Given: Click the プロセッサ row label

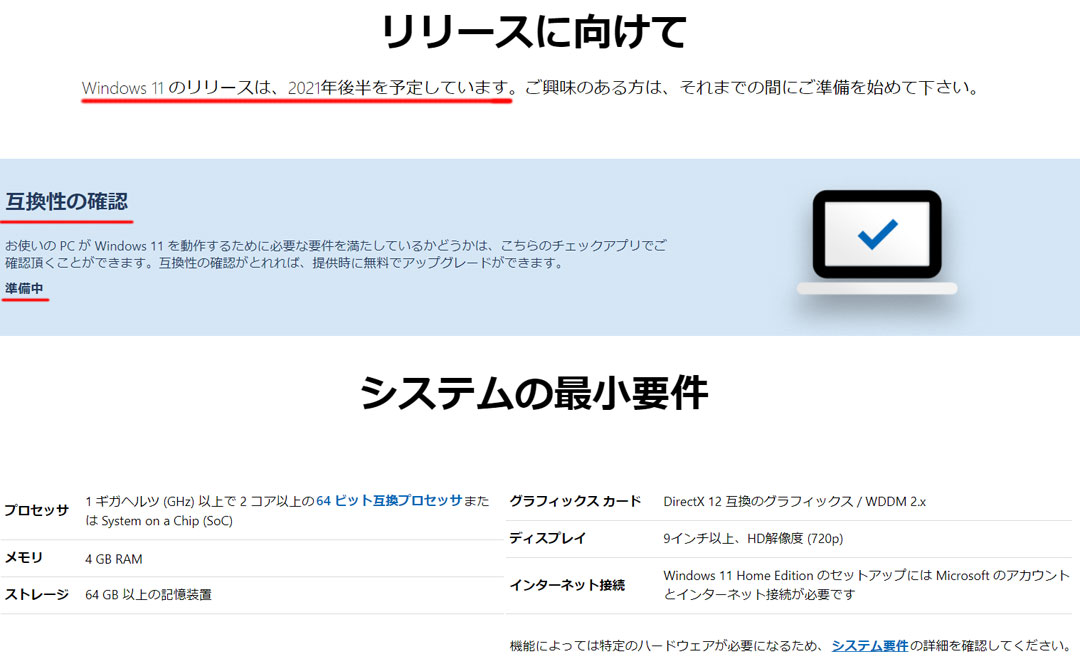Looking at the screenshot, I should 37,510.
